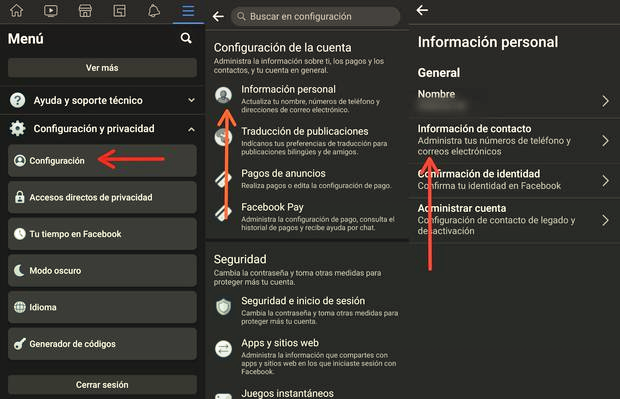
Task: Open the News pages icon in top bar
Action: [x=119, y=11]
